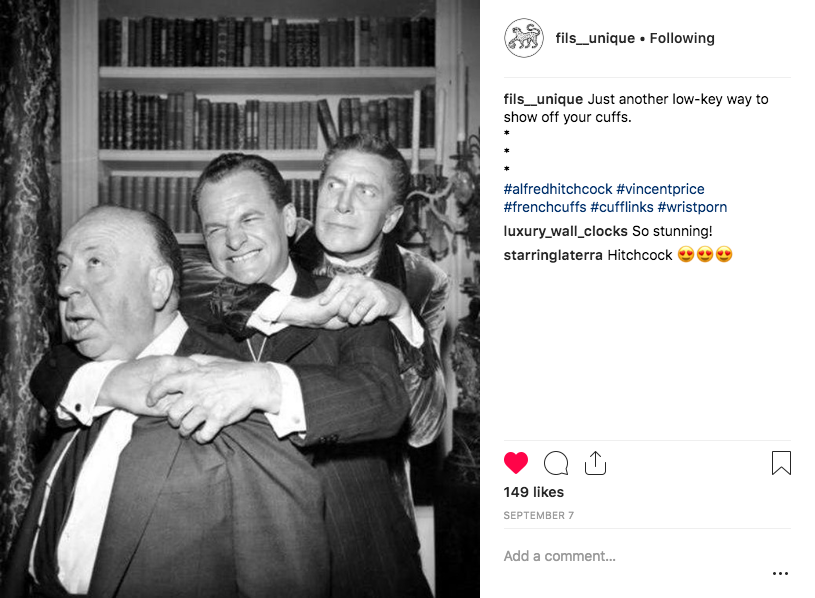Select the black-and-white post photo
This screenshot has height=598, width=815.
coord(240,299)
